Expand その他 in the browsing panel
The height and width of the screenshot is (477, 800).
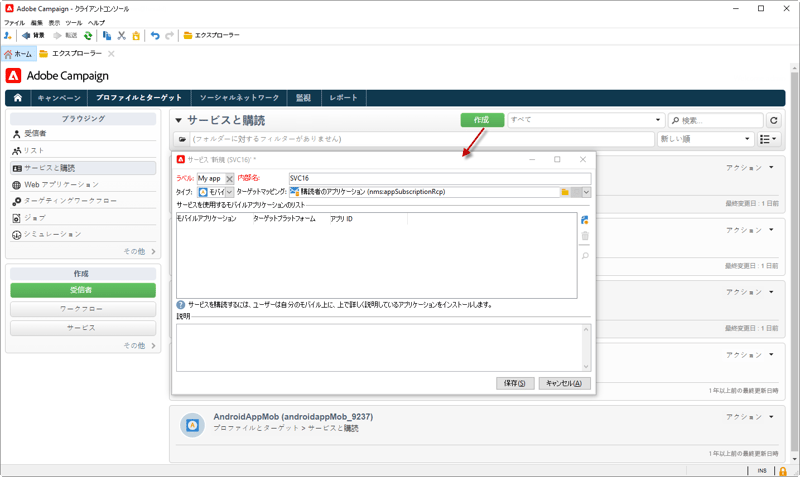click(139, 252)
